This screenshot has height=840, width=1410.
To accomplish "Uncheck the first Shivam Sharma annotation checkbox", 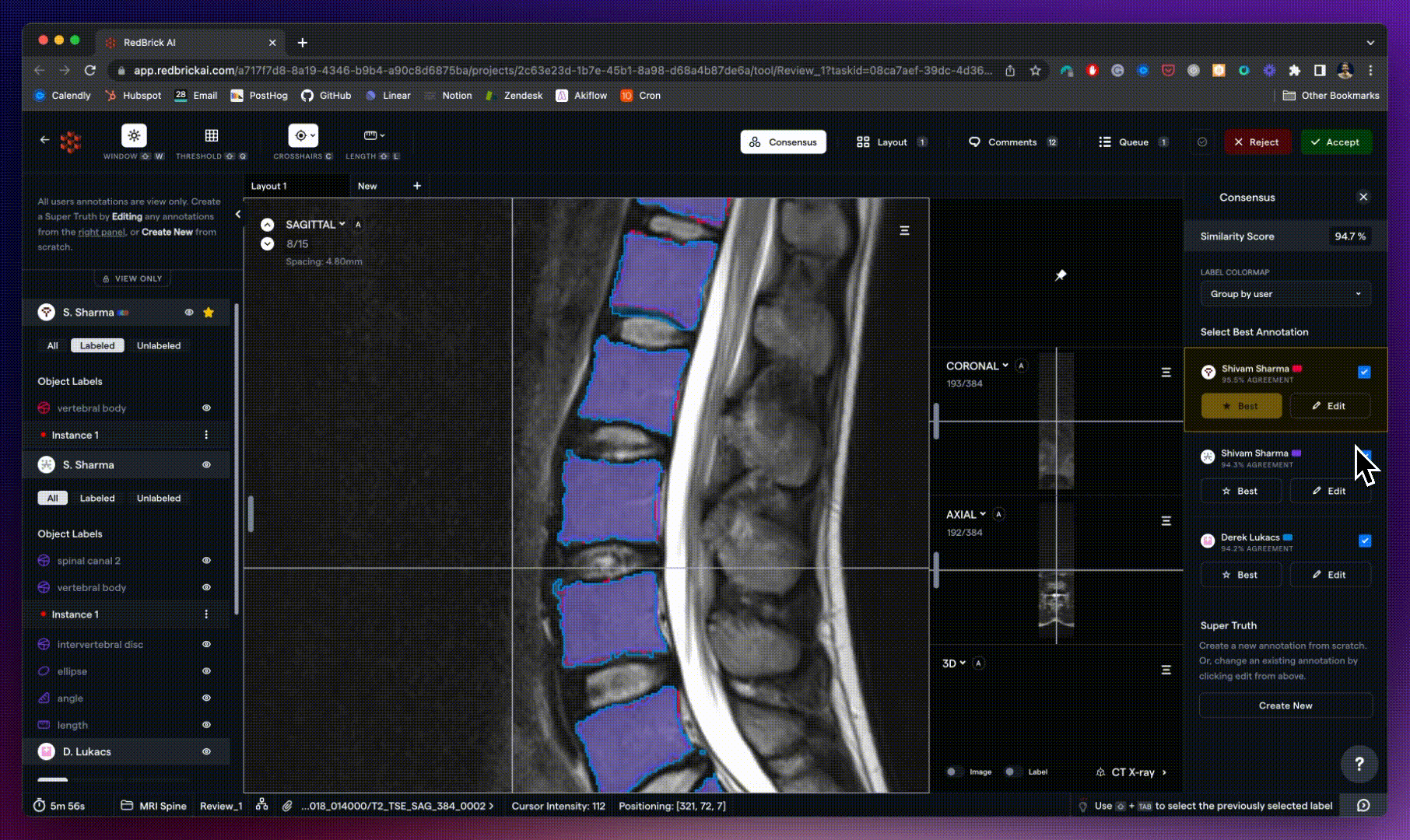I will [x=1364, y=373].
